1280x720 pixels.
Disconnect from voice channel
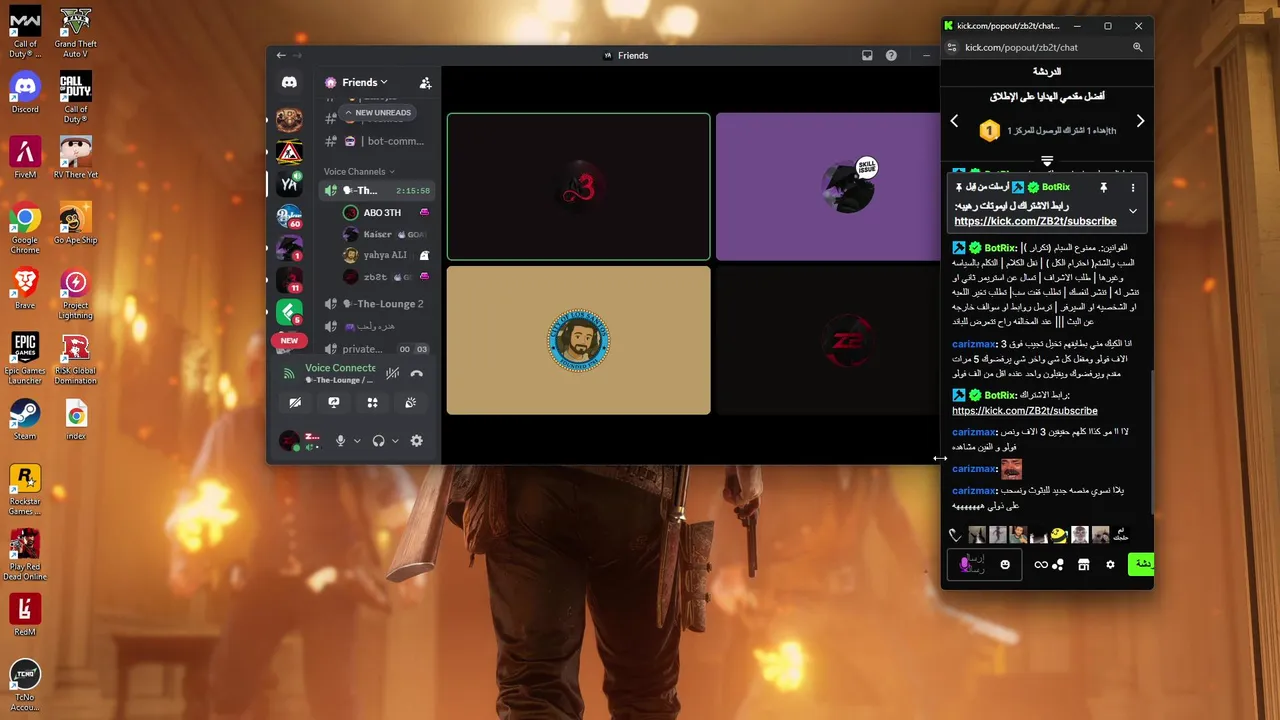pos(416,374)
